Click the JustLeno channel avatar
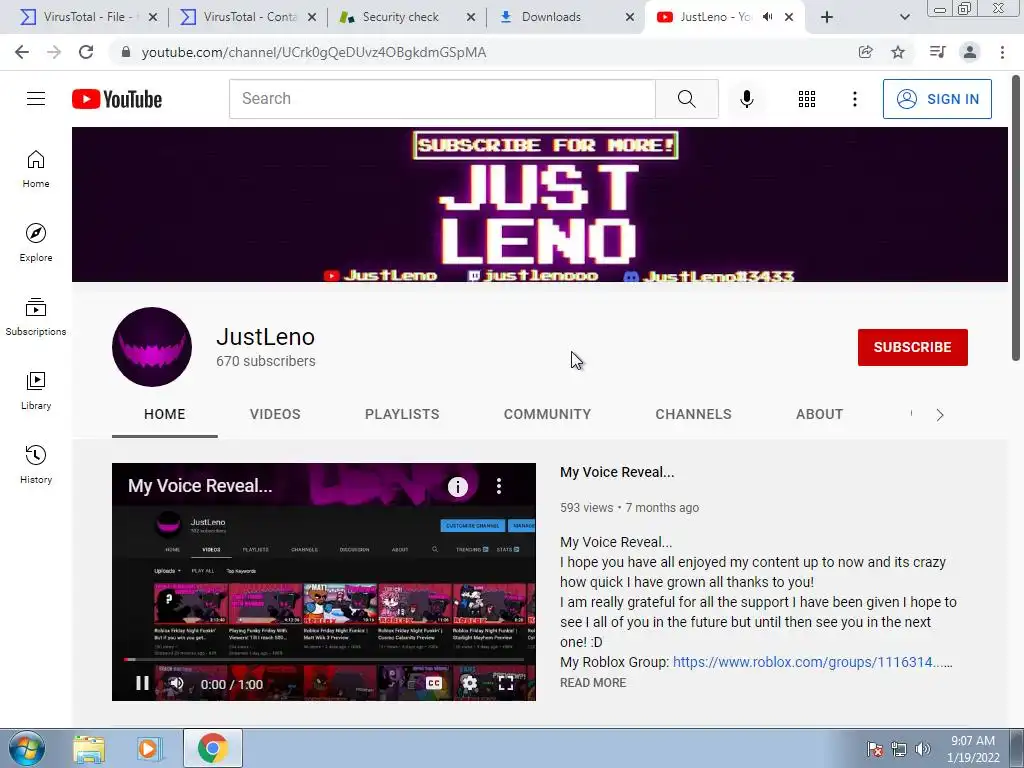 152,347
